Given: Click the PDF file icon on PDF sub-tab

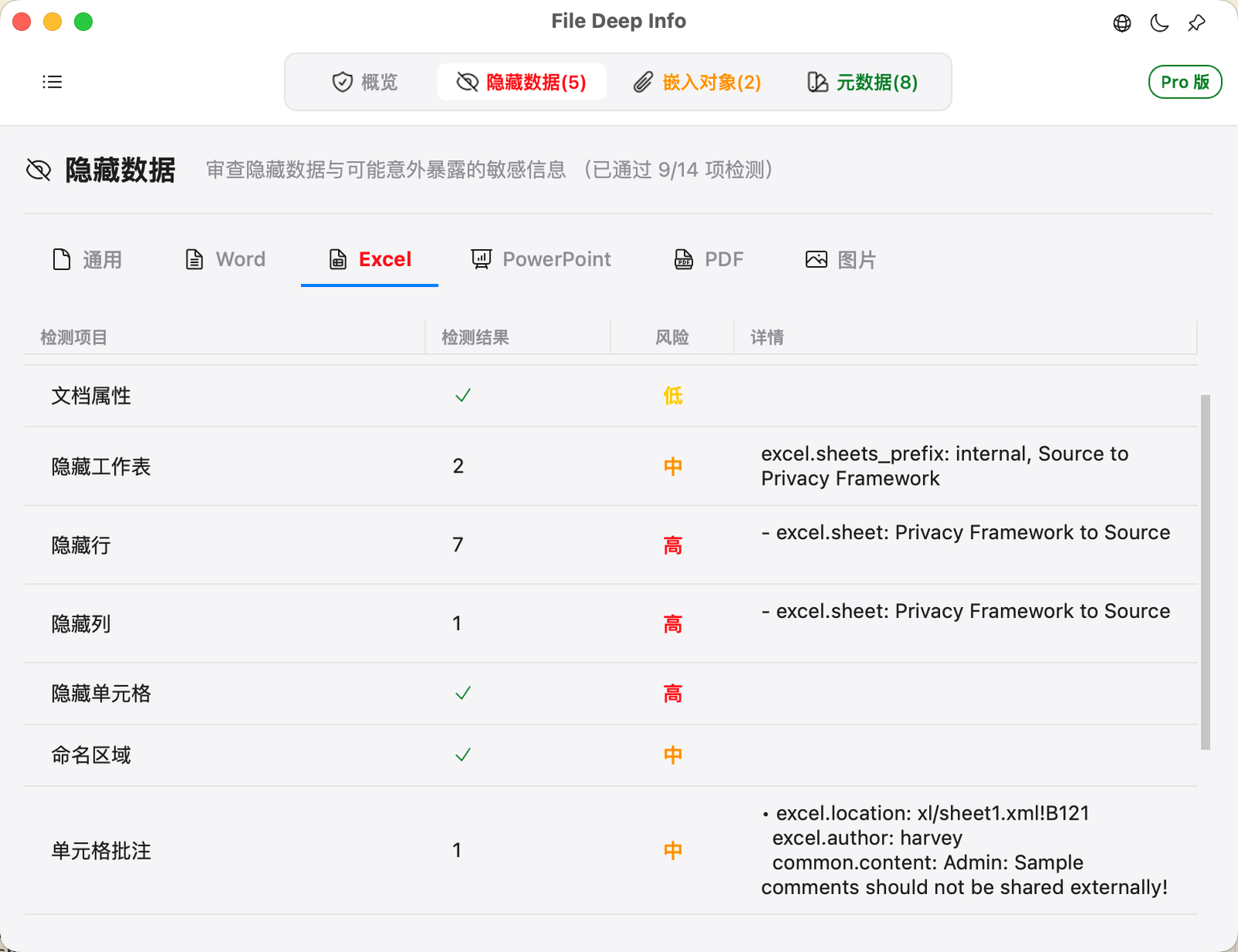Looking at the screenshot, I should click(682, 259).
